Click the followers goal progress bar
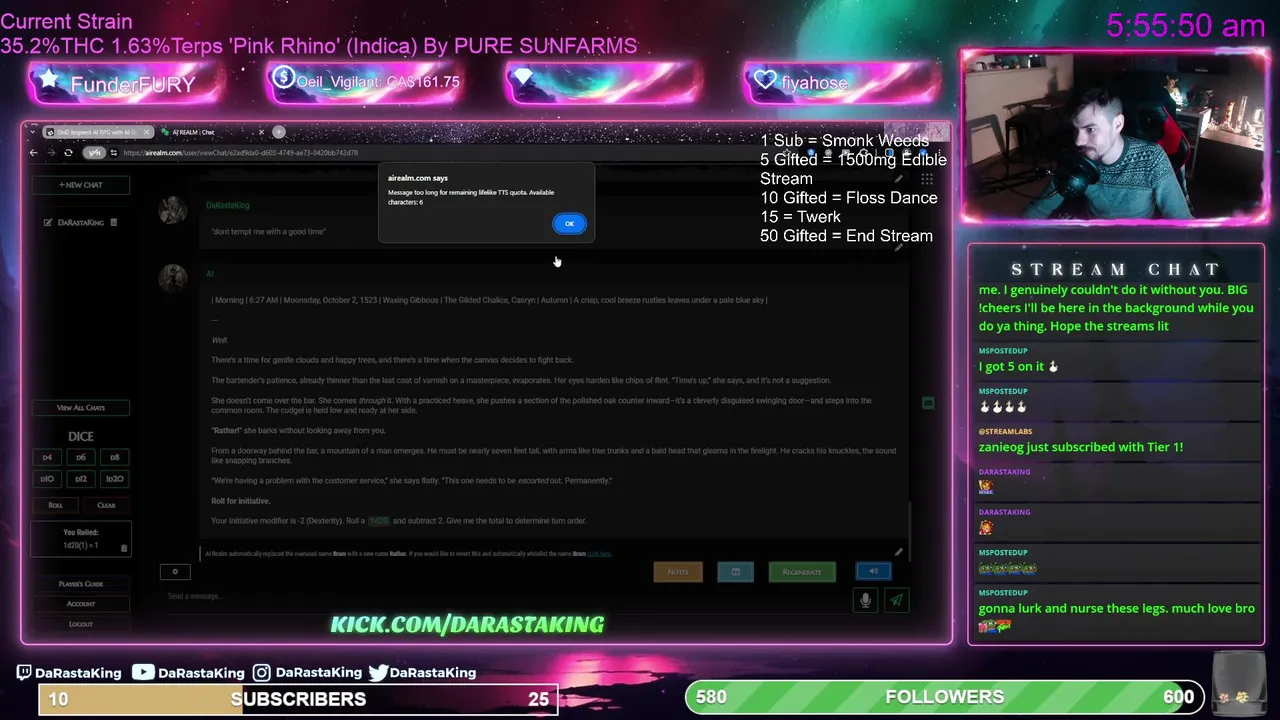The height and width of the screenshot is (720, 1280). (x=945, y=697)
